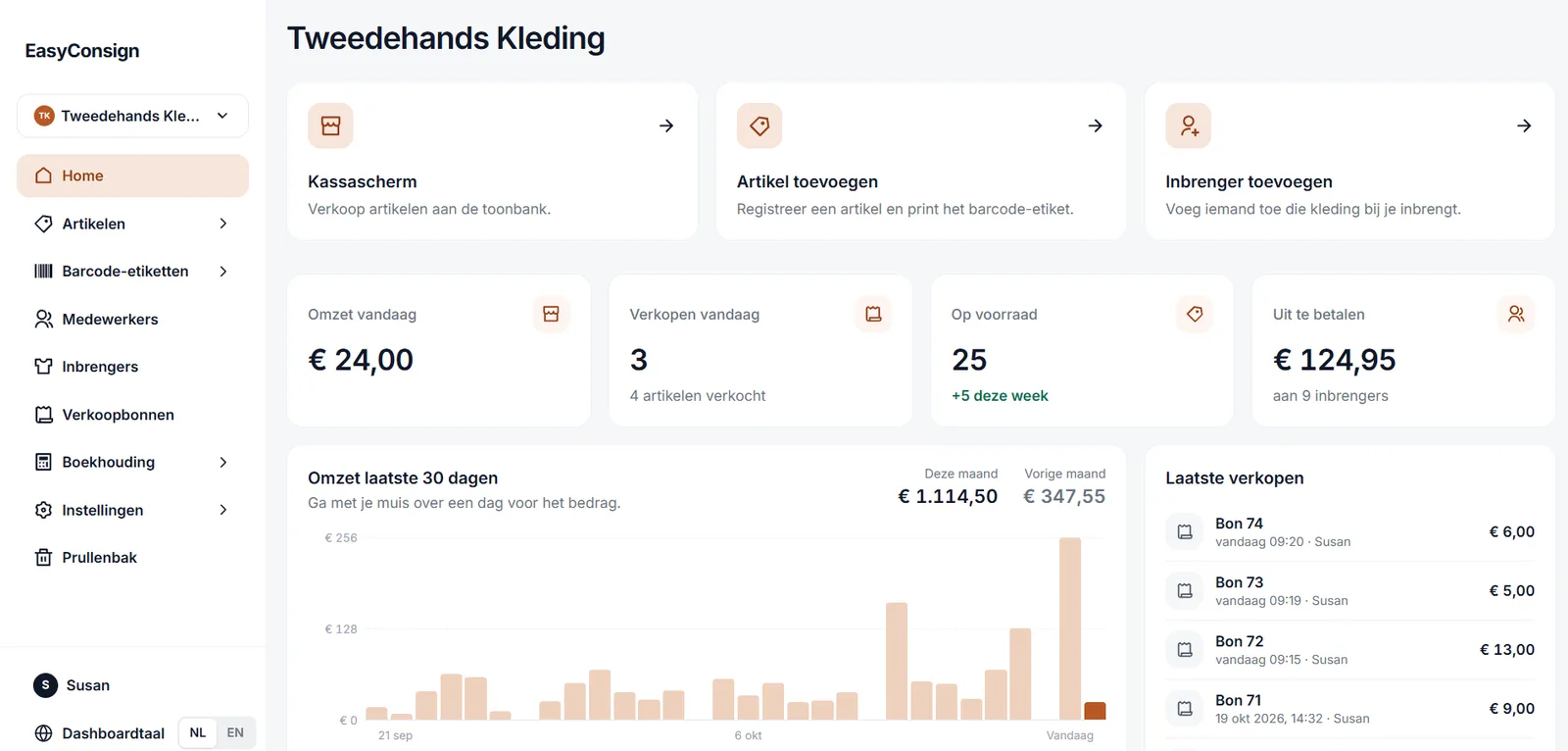Click the arrow on the Kassascherm card

[x=666, y=125]
